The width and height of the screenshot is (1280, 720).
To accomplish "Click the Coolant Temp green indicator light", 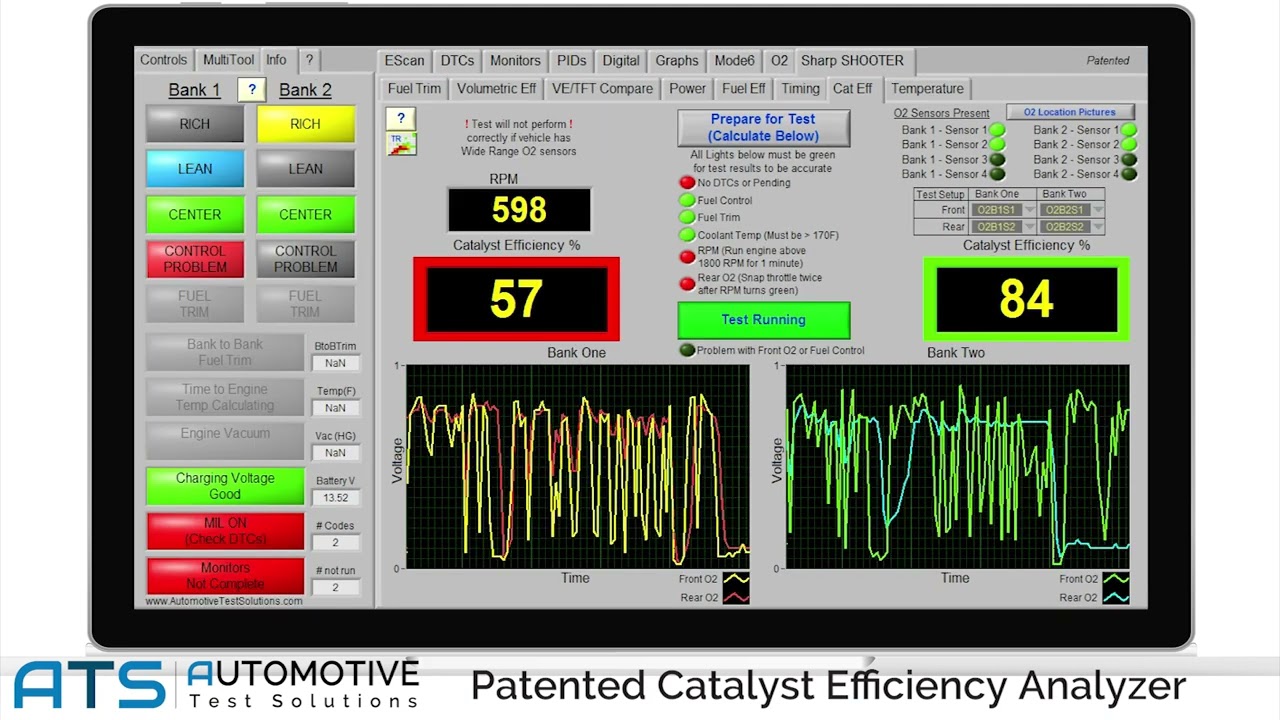I will [687, 235].
